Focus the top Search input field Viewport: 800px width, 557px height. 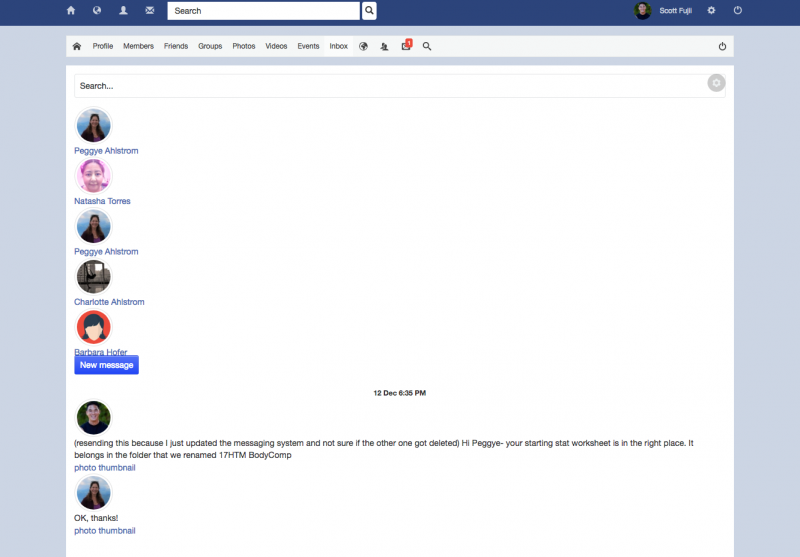click(263, 11)
